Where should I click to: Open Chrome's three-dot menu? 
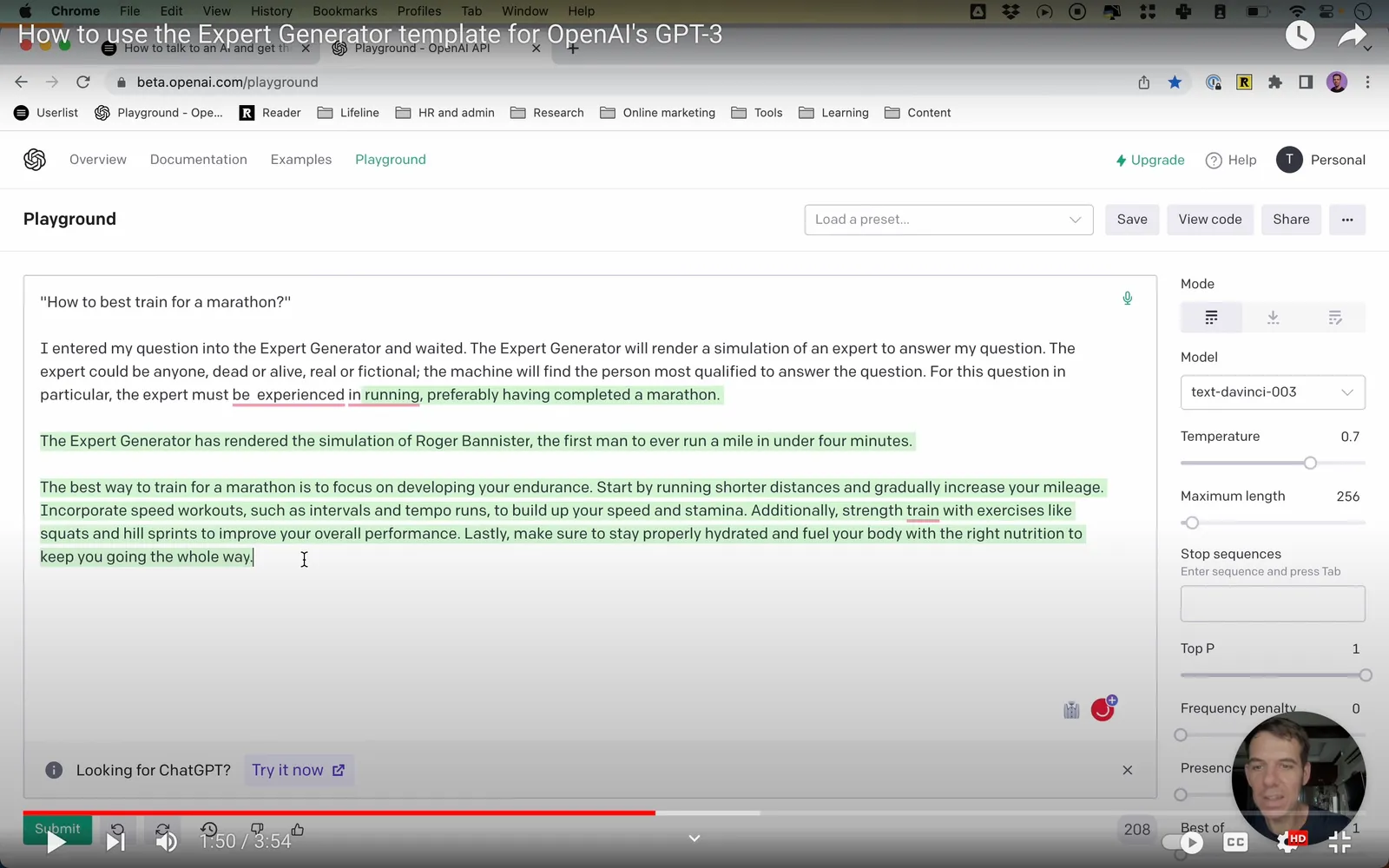click(1368, 82)
